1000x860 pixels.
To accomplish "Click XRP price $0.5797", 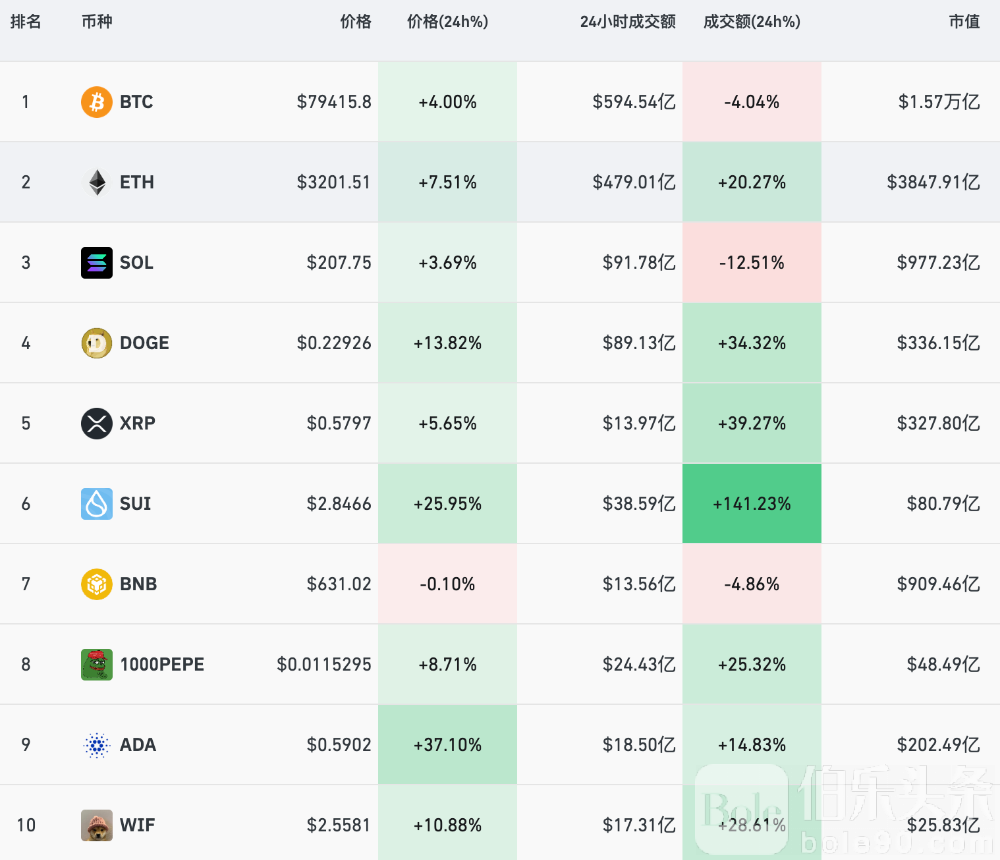I will tap(339, 424).
